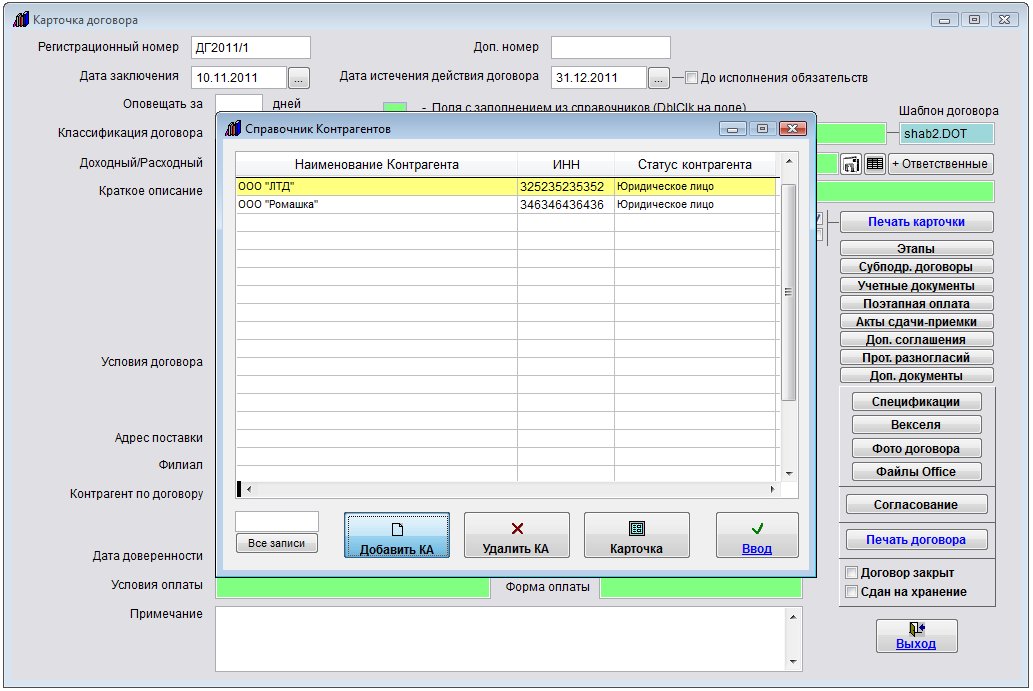Click the INN cell 346346436436
Screen dimensions: 1033x691
coord(565,204)
